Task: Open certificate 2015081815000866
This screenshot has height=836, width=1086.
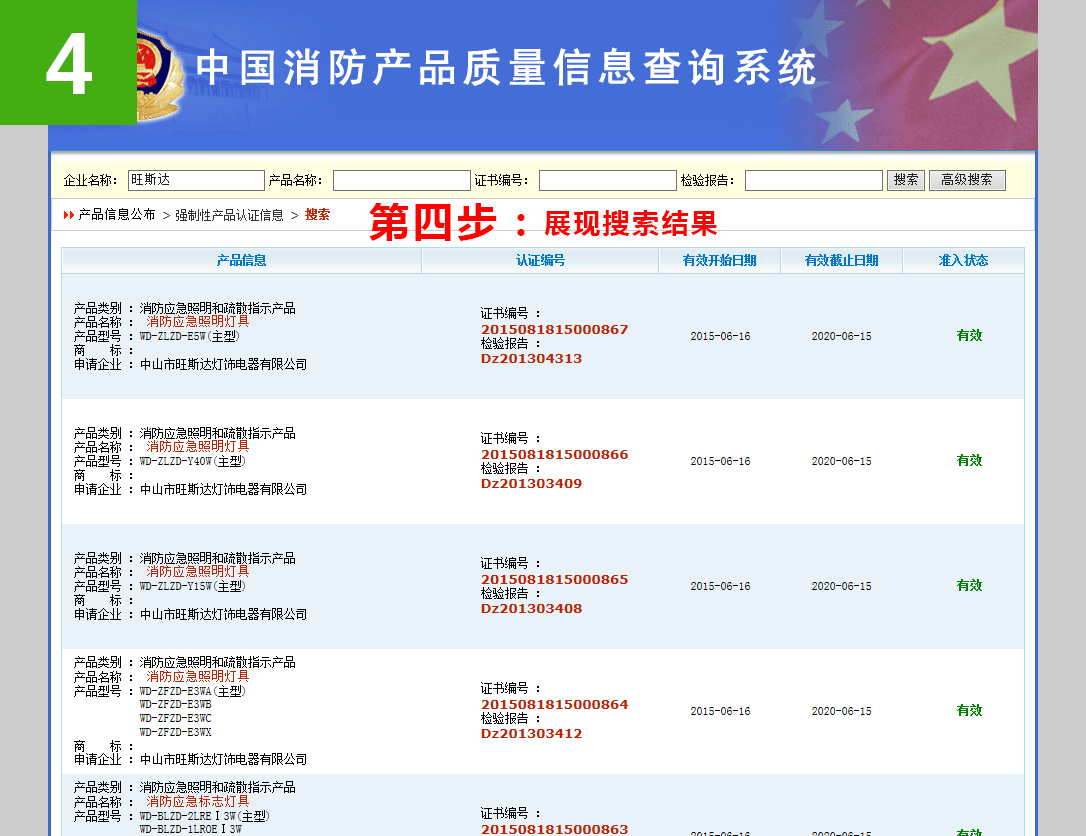Action: 554,454
